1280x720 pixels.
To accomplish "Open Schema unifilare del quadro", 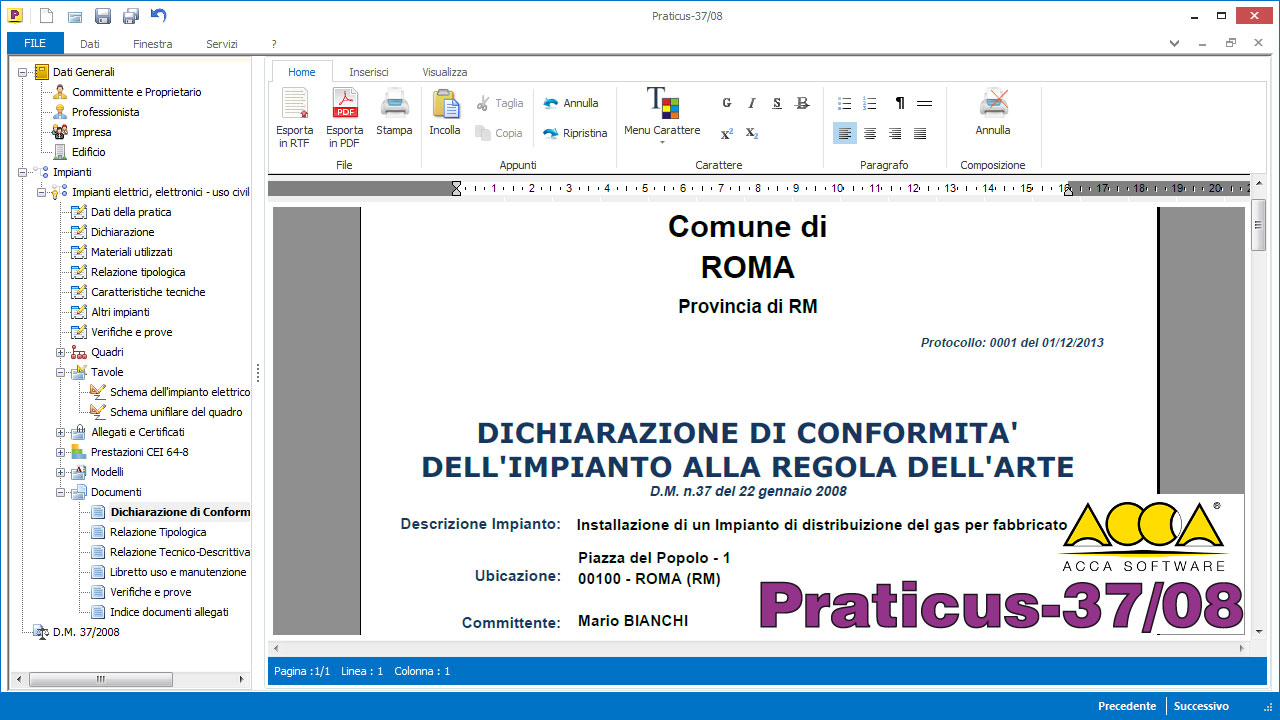I will point(176,412).
